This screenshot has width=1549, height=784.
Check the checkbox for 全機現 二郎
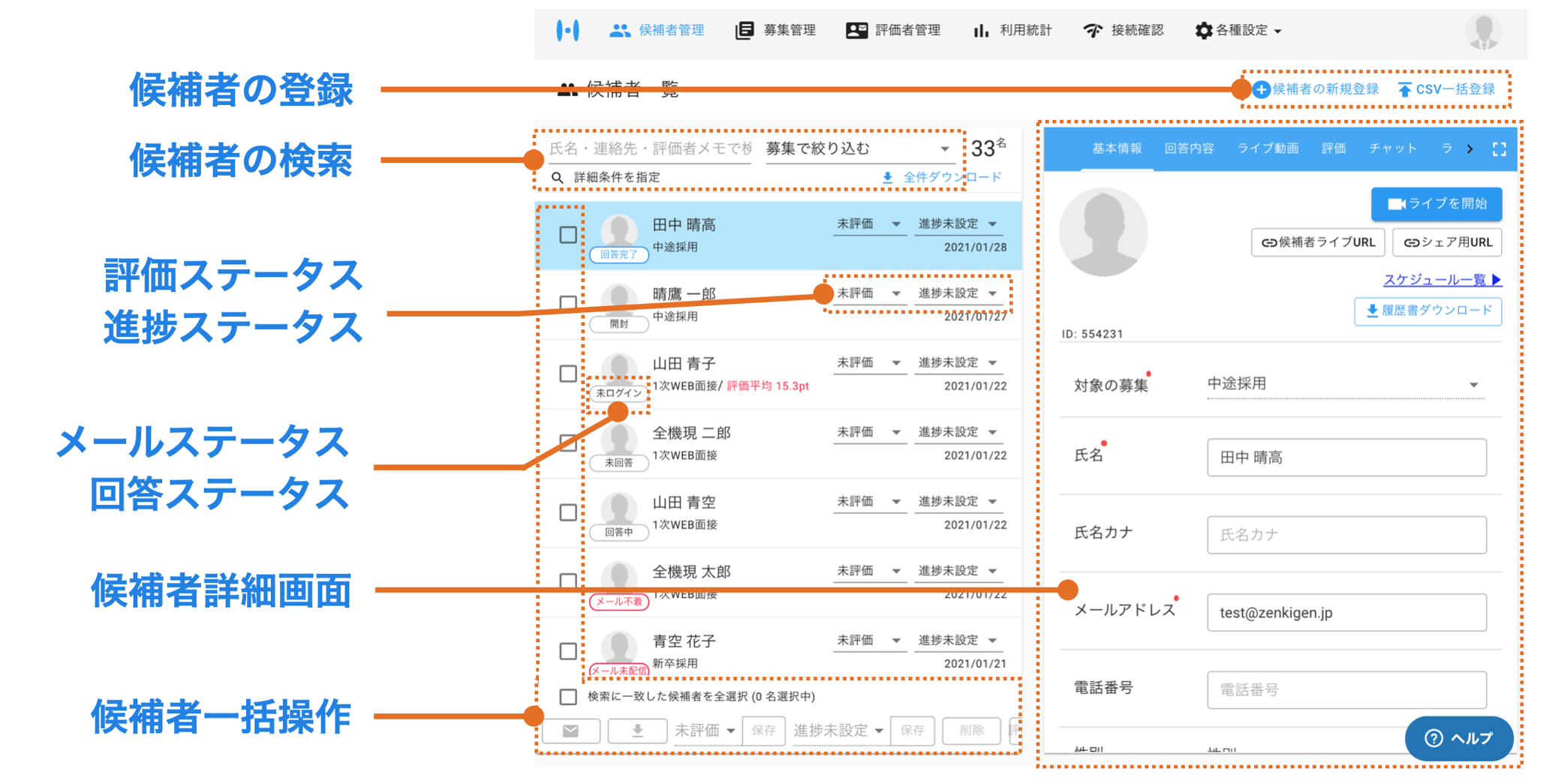pyautogui.click(x=568, y=443)
